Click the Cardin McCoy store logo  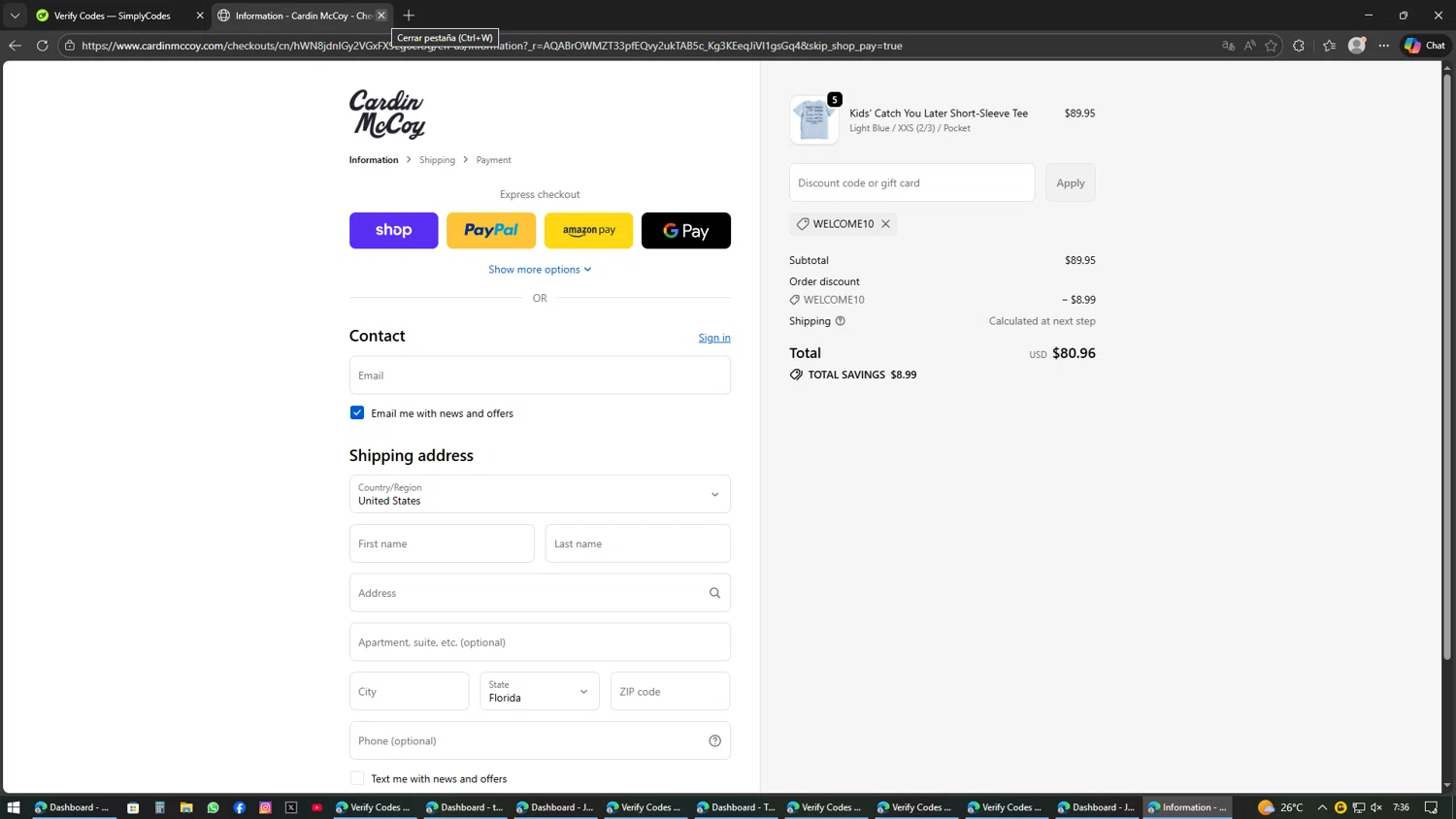tap(387, 115)
